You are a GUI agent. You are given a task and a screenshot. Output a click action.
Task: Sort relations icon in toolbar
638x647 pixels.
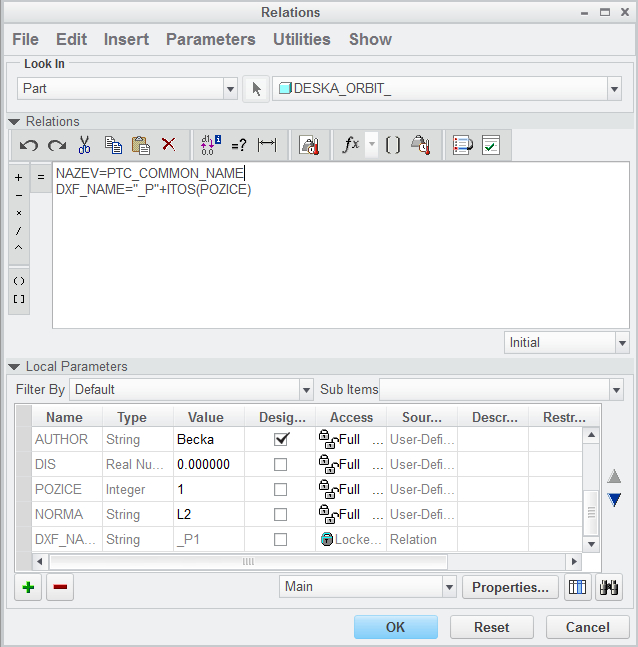[x=463, y=145]
